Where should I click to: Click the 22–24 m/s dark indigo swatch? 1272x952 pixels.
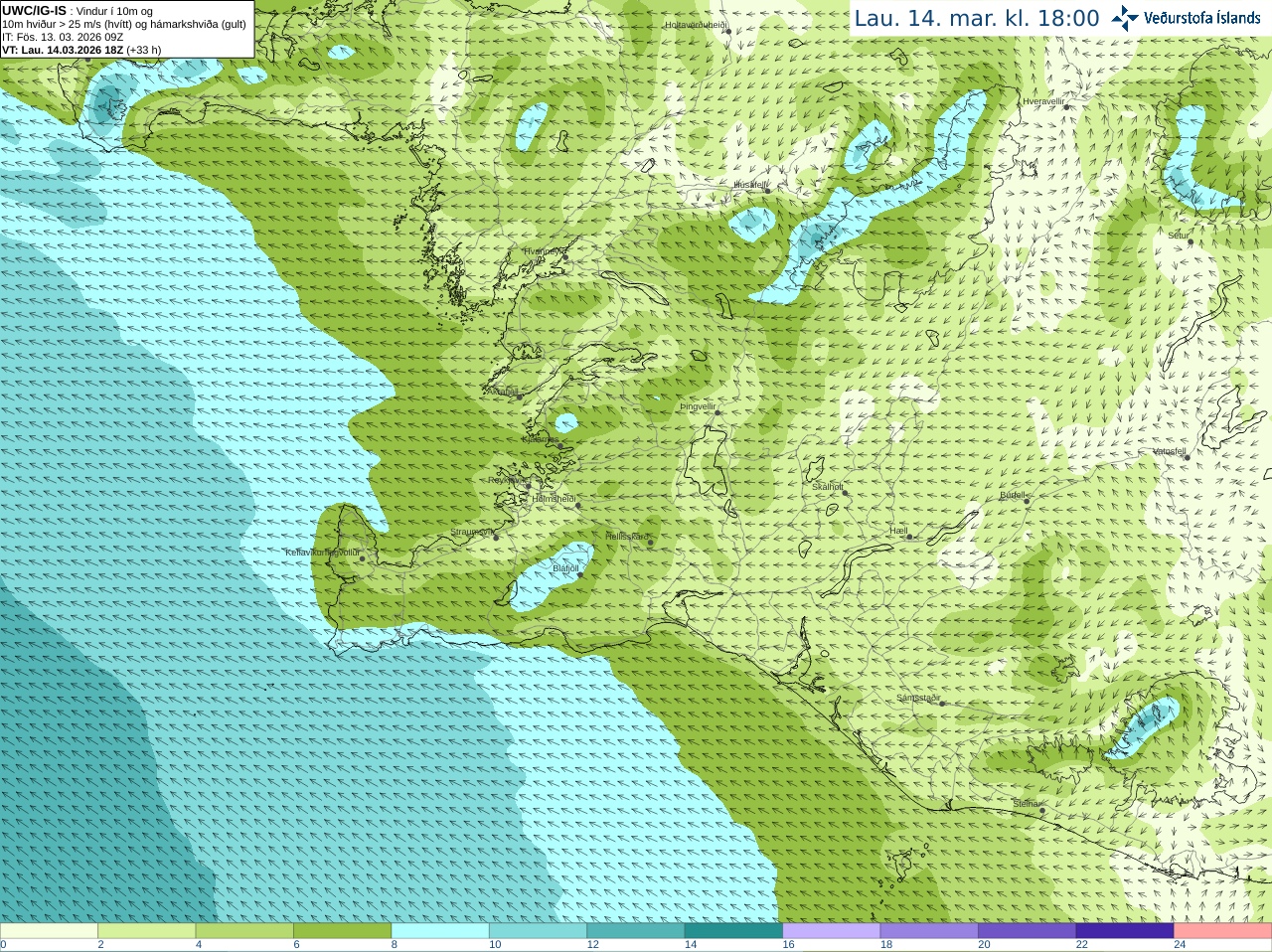(1125, 931)
